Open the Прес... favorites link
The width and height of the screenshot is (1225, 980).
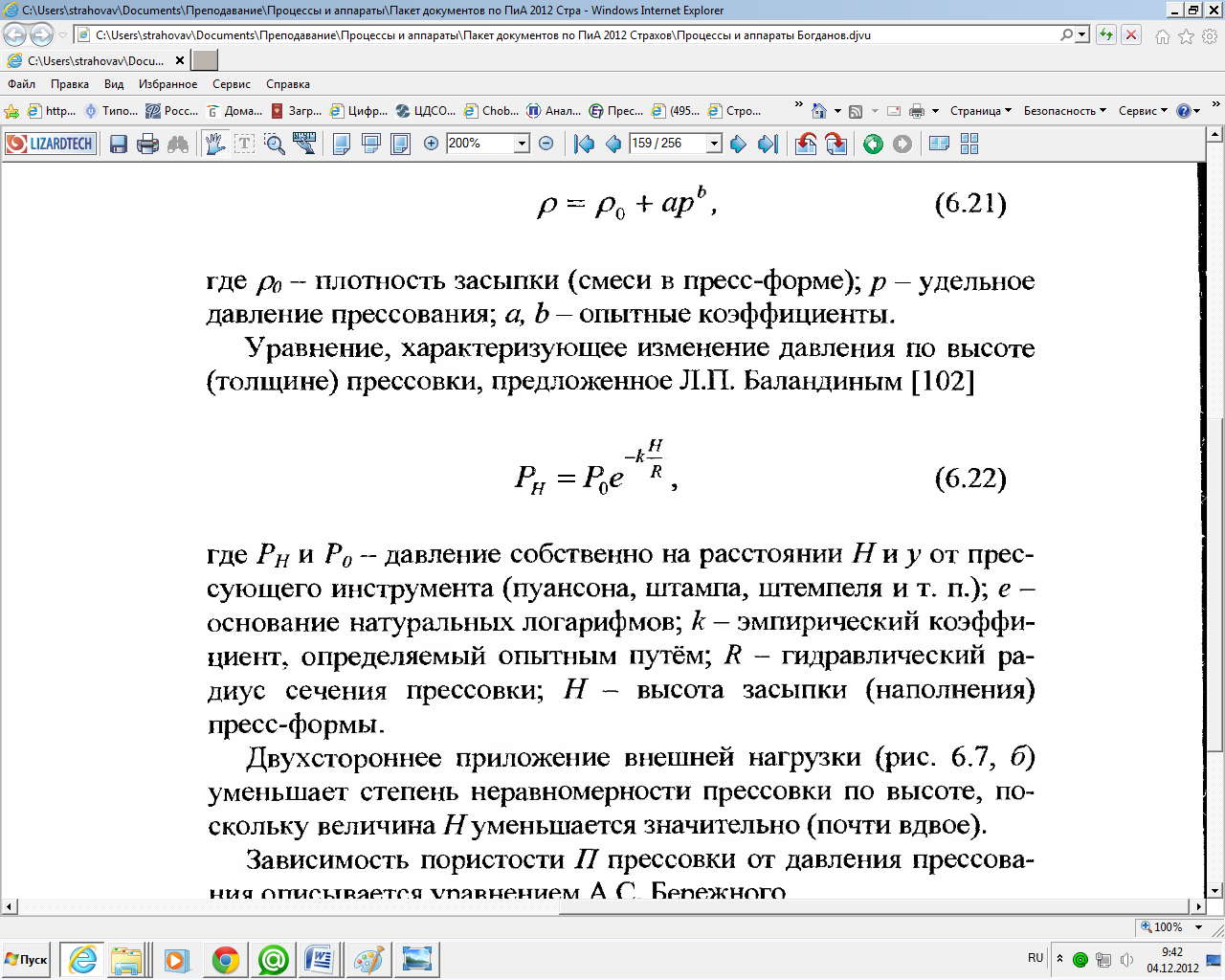click(616, 111)
